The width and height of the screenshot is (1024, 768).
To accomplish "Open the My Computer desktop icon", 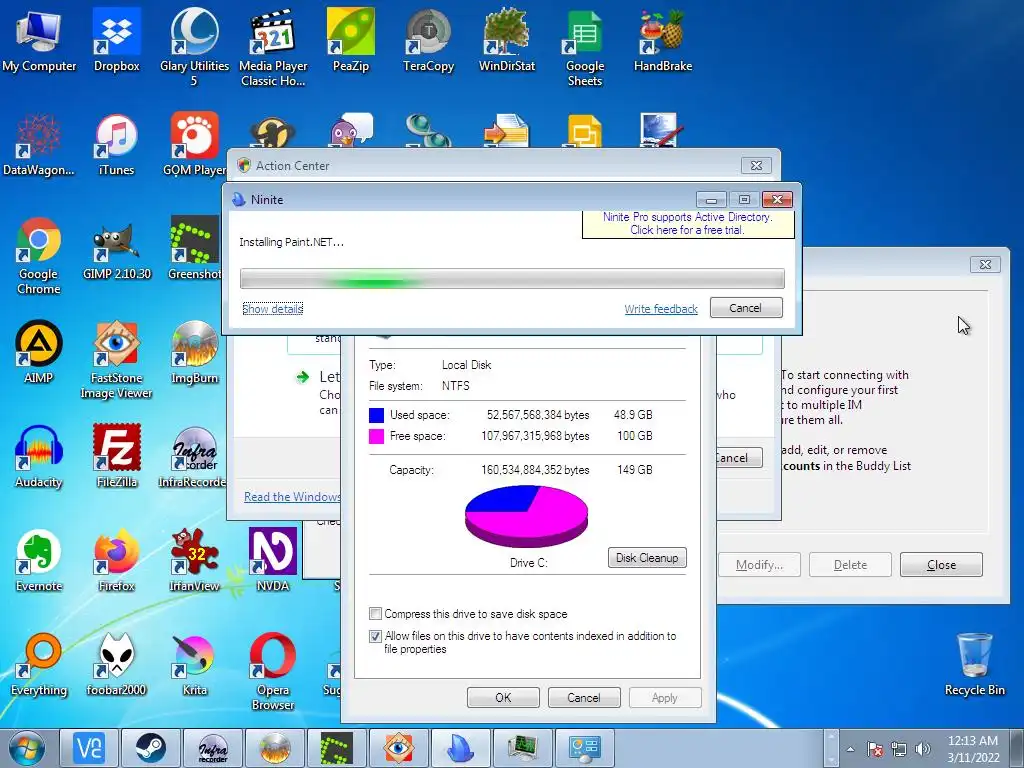I will [x=39, y=40].
